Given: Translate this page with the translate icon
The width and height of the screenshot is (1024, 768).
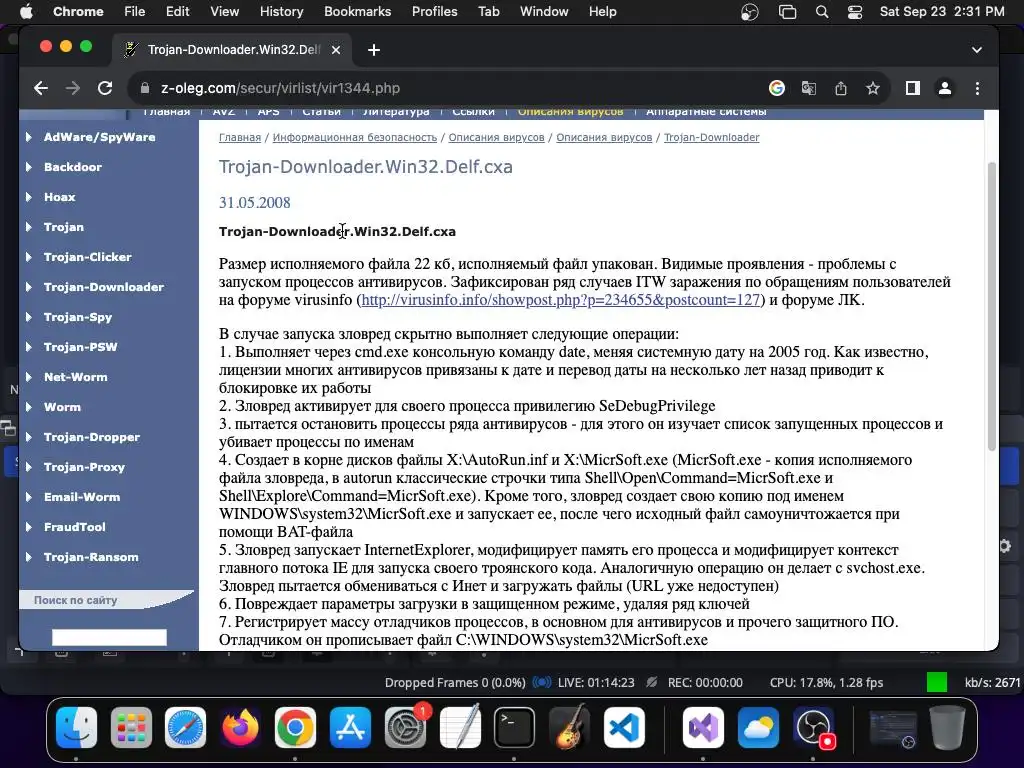Looking at the screenshot, I should pyautogui.click(x=808, y=88).
